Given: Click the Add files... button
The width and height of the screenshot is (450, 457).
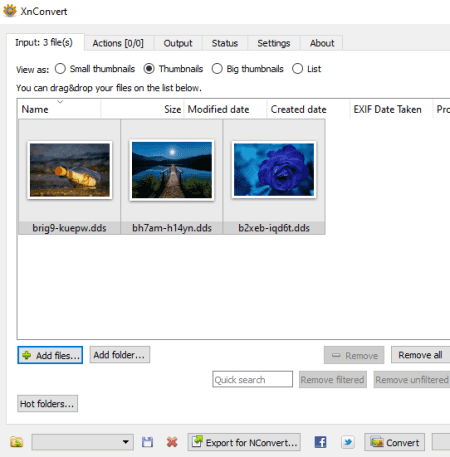Looking at the screenshot, I should pyautogui.click(x=50, y=355).
